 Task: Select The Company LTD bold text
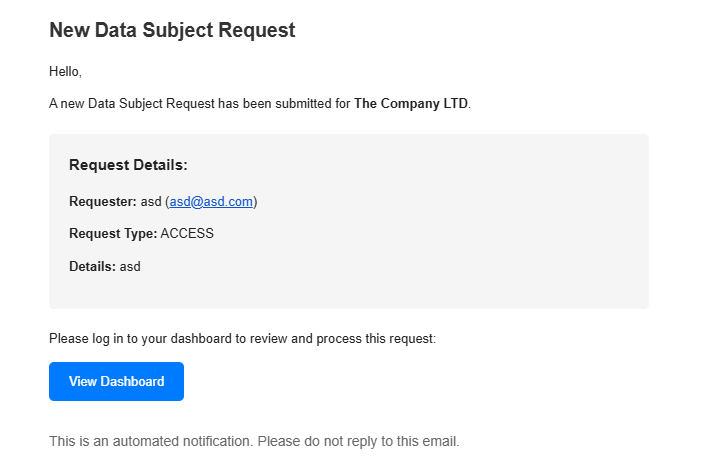click(411, 103)
